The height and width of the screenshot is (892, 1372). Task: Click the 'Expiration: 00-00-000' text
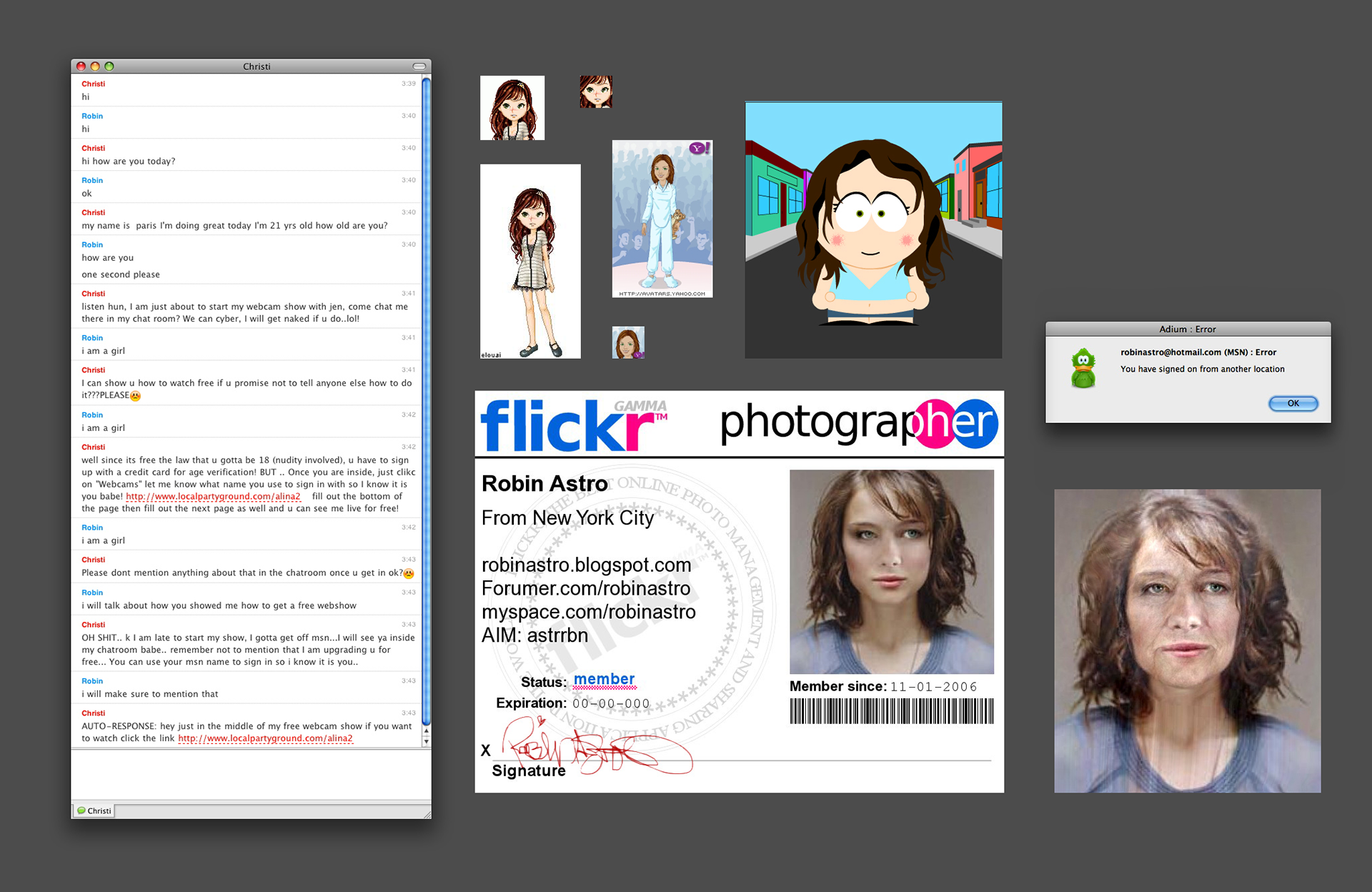pos(573,703)
